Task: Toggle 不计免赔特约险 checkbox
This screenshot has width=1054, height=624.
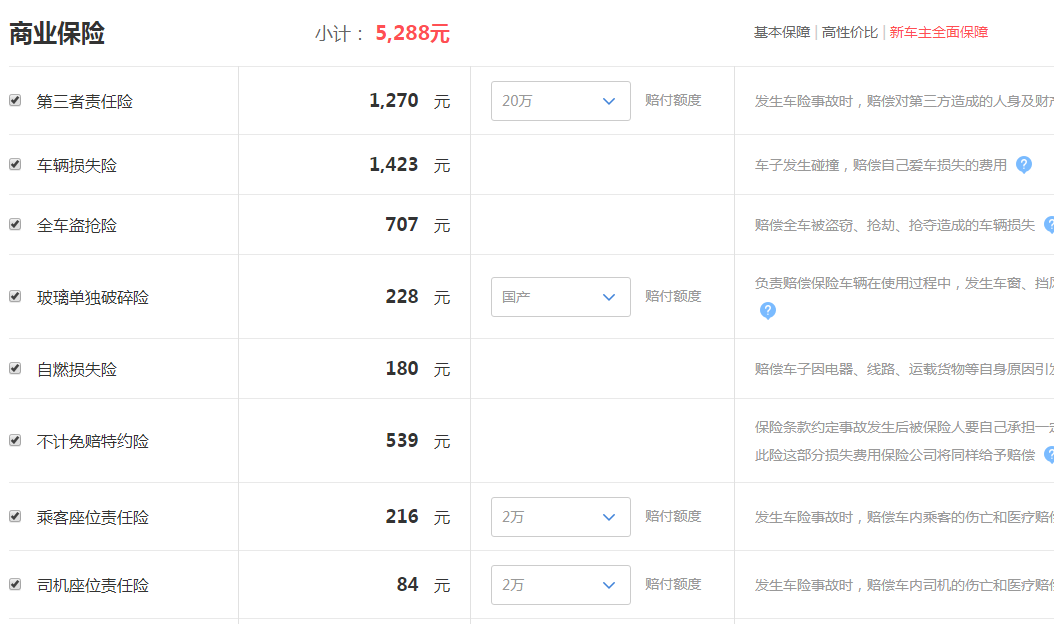Action: point(15,440)
